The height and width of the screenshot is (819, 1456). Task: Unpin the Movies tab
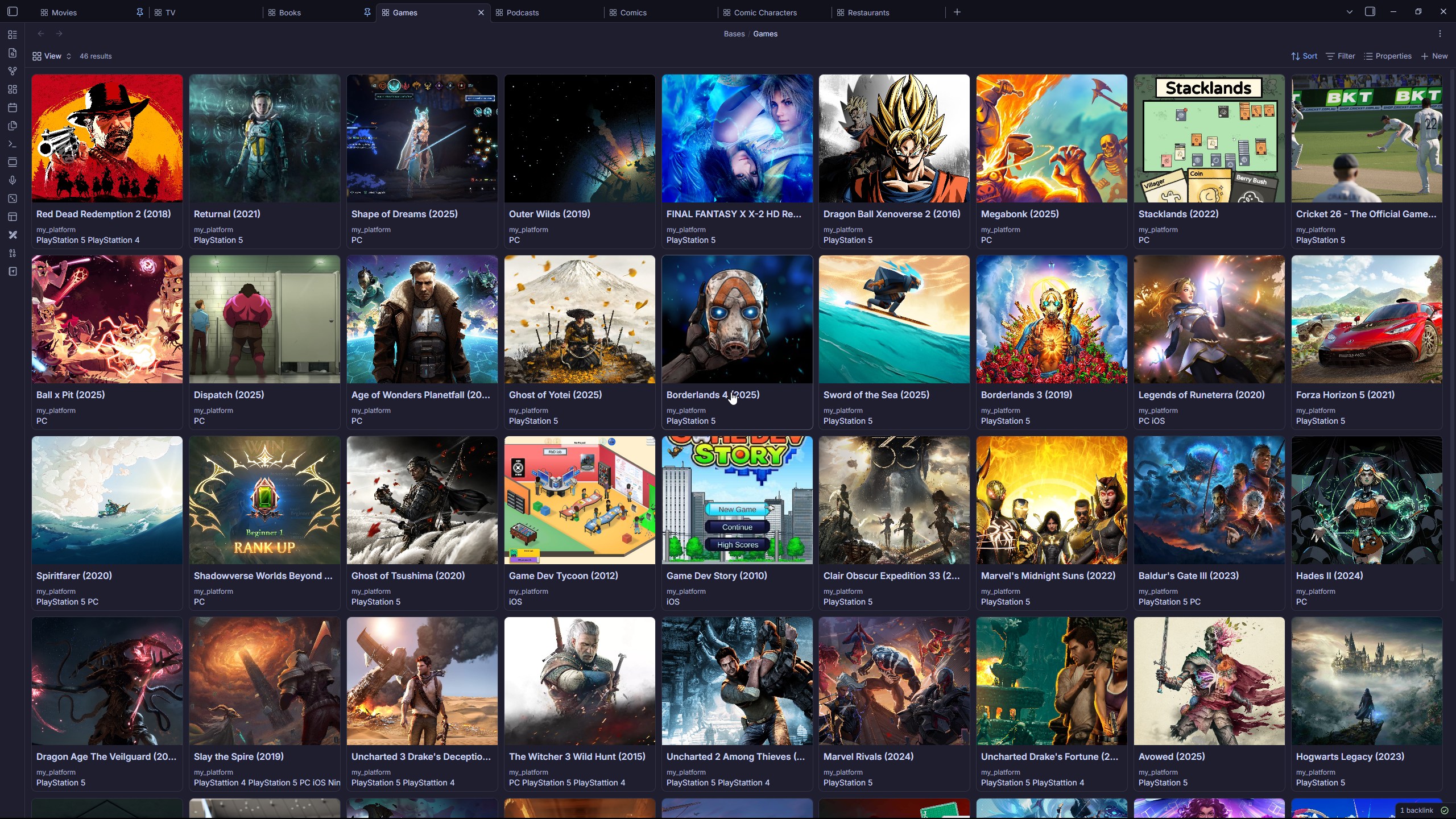pos(139,12)
